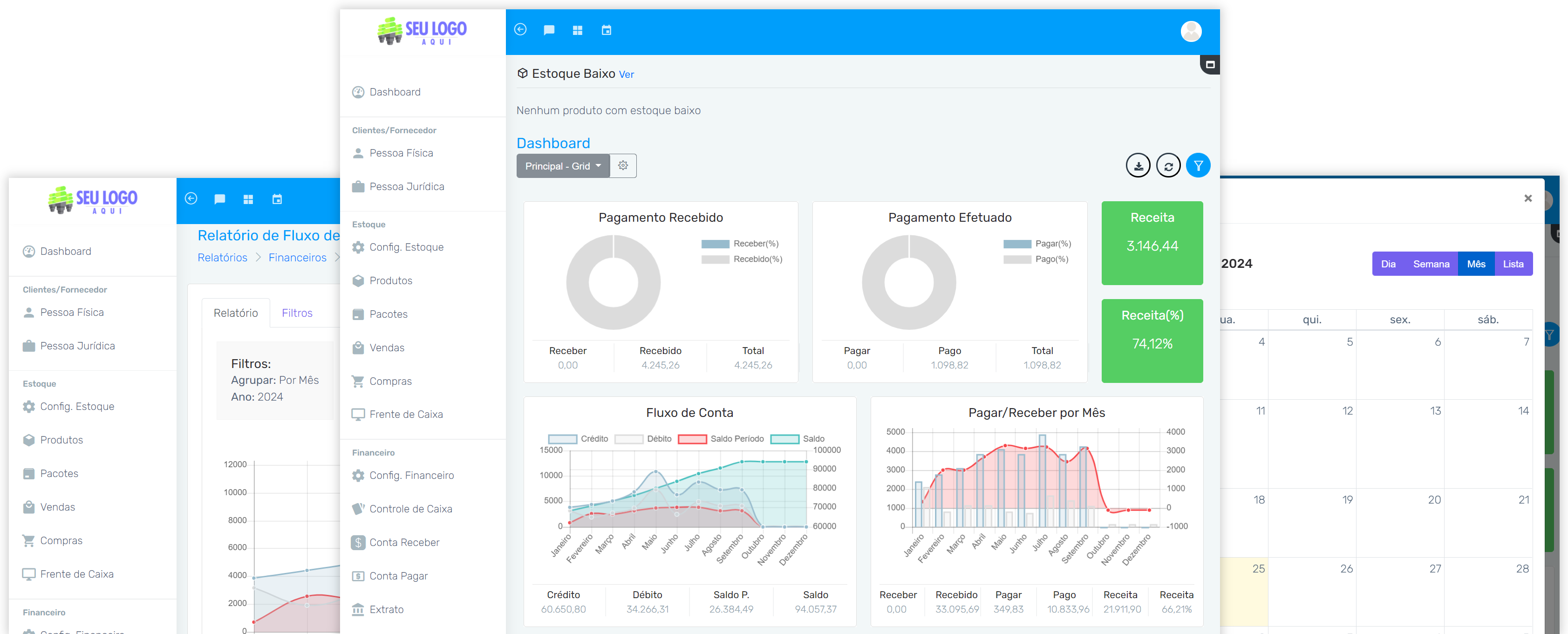This screenshot has height=634, width=1568.
Task: Toggle Receber(%) legend in Pagamento Recebido chart
Action: 740,243
